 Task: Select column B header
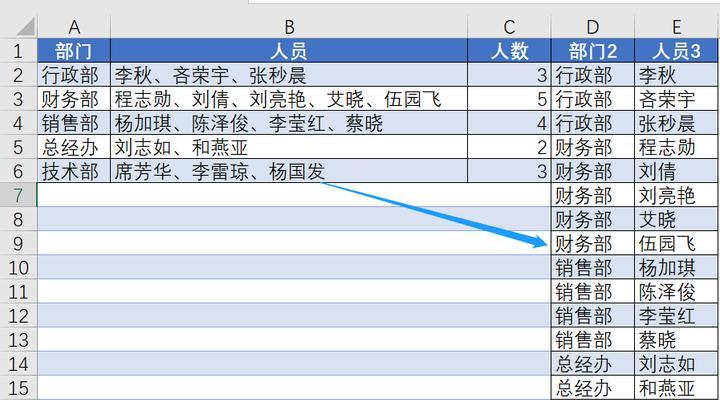289,27
